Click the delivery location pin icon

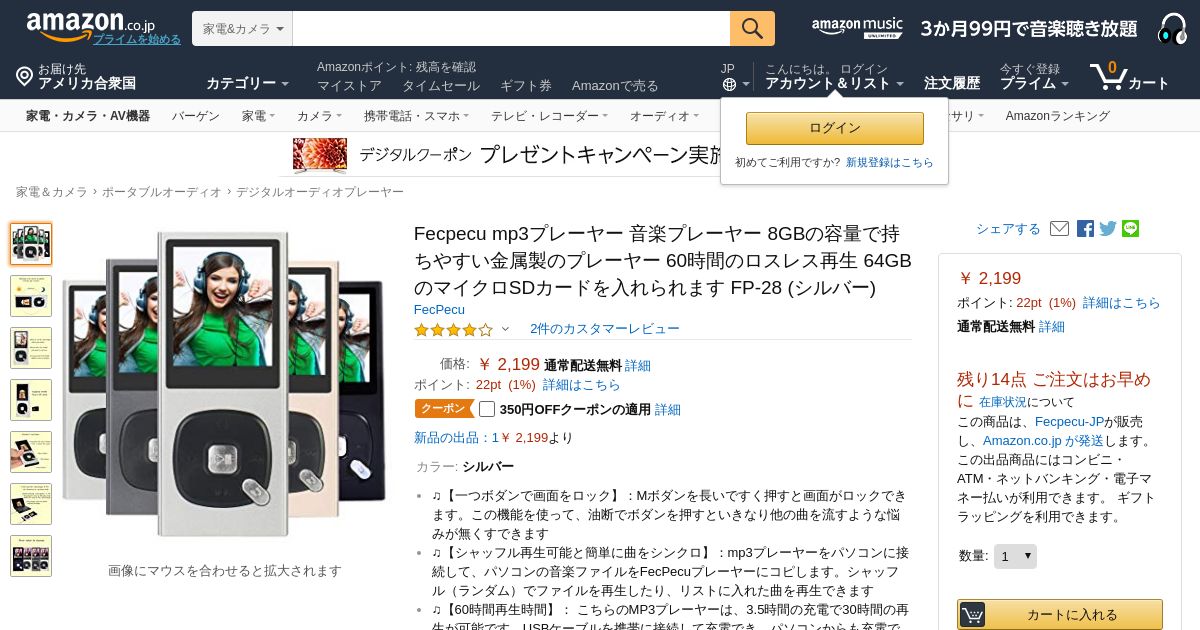[x=24, y=76]
